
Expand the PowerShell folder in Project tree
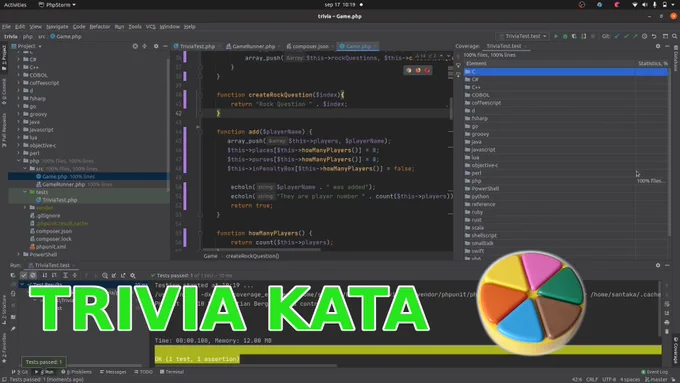(x=19, y=255)
